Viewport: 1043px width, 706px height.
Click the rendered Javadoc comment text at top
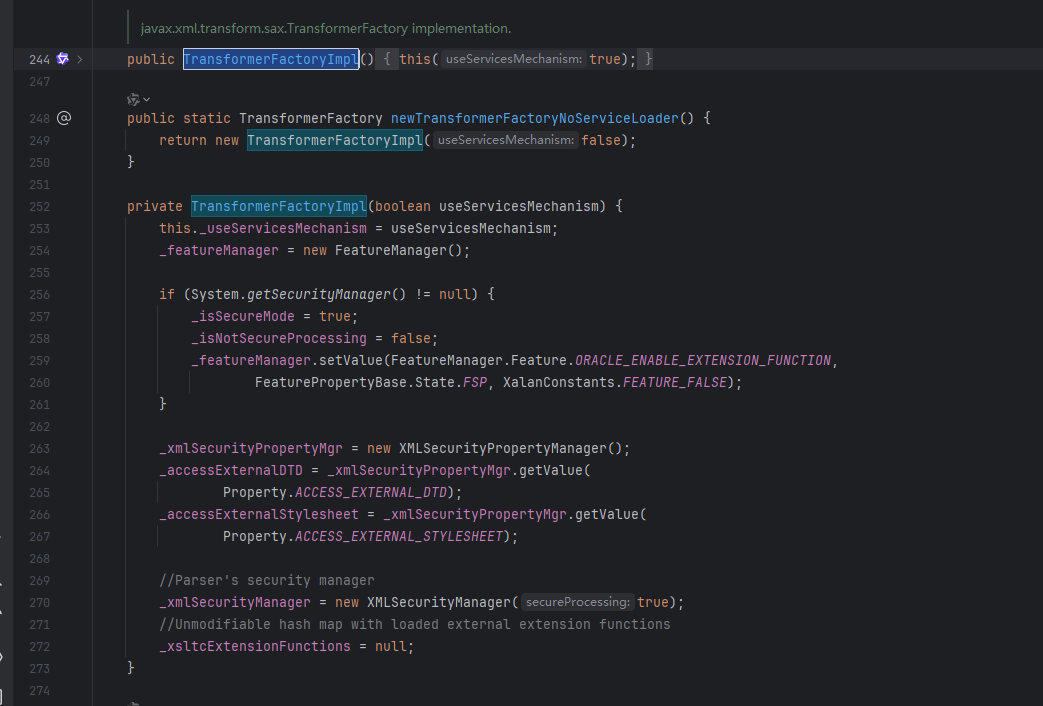[x=325, y=29]
